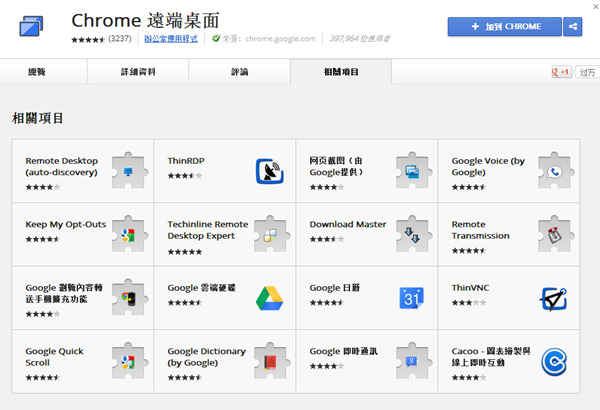
Task: Click the Keep My Opt-Outs extension title
Action: click(66, 224)
